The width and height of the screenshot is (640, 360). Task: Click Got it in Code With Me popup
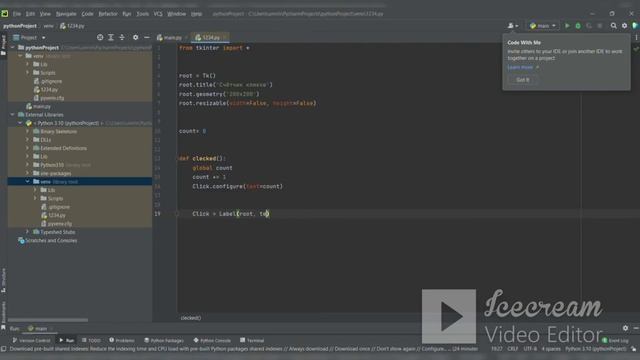point(522,80)
